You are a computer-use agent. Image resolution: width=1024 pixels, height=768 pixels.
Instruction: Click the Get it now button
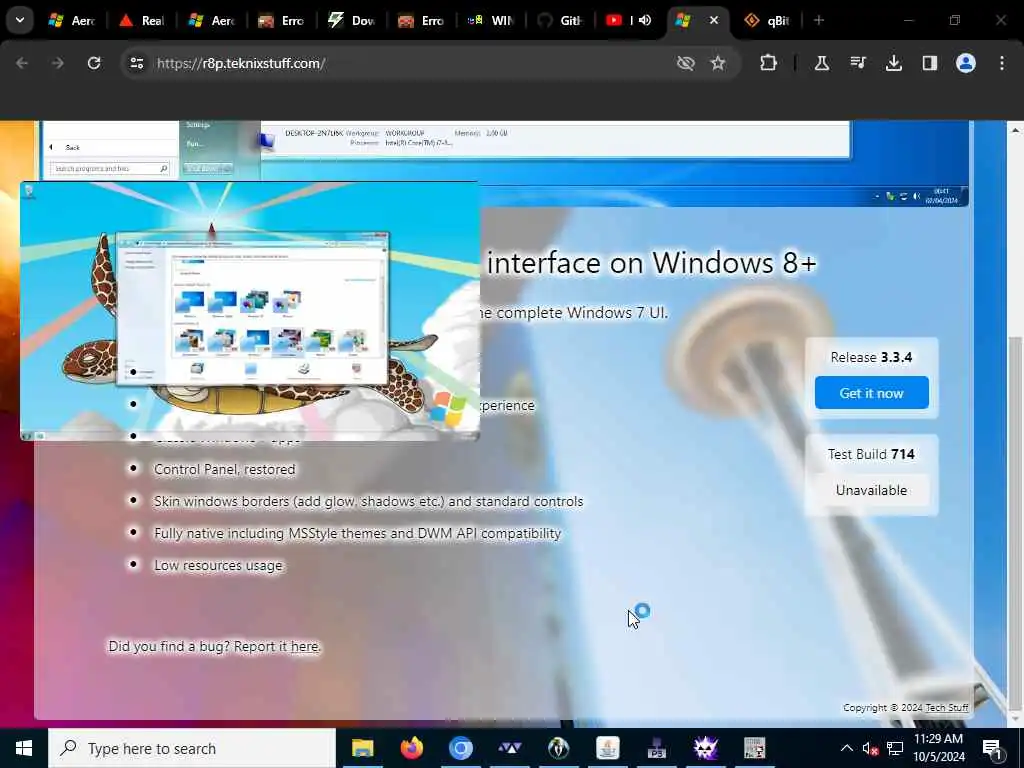871,393
